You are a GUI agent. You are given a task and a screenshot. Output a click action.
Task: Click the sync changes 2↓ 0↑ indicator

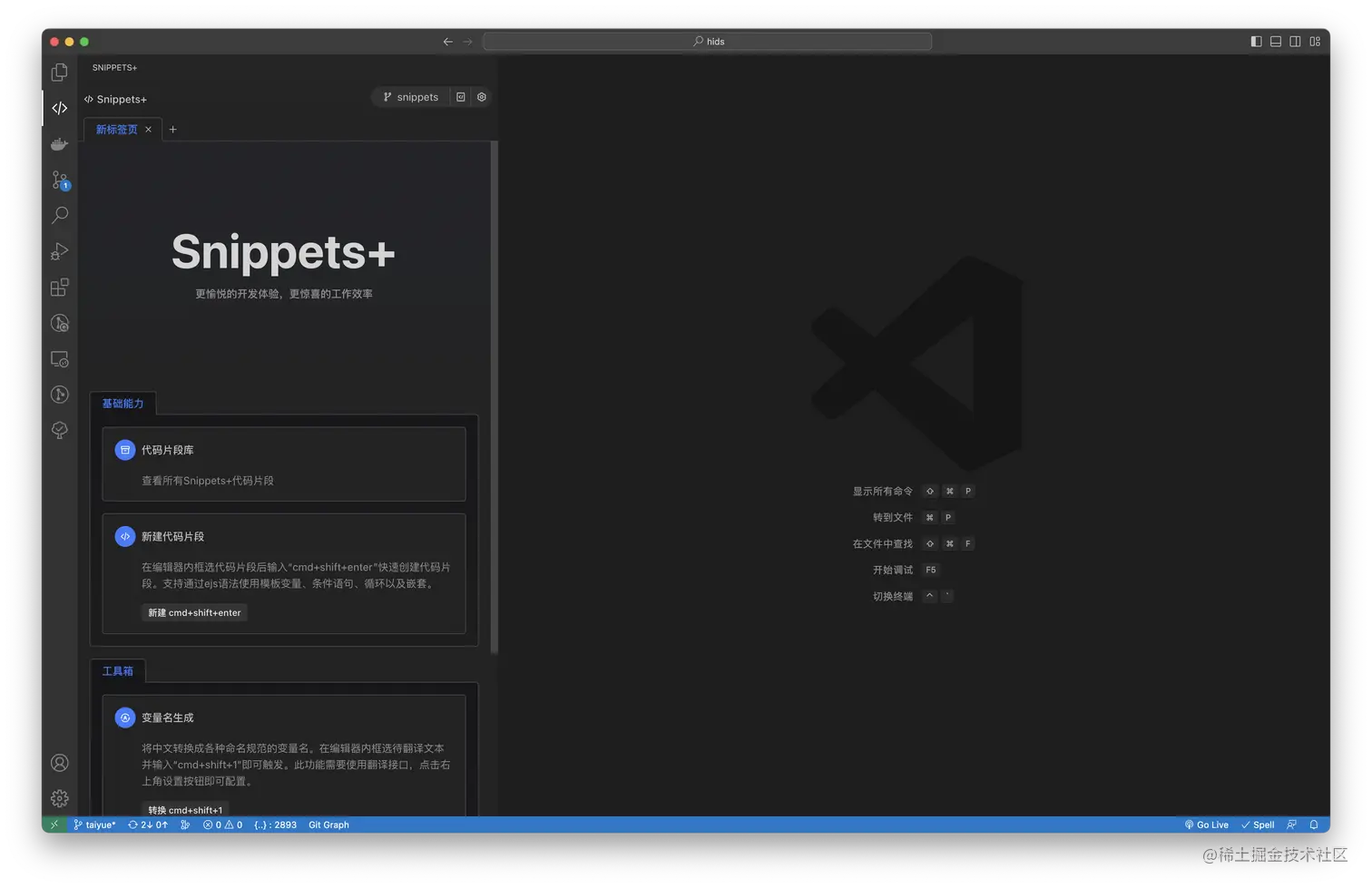[148, 825]
